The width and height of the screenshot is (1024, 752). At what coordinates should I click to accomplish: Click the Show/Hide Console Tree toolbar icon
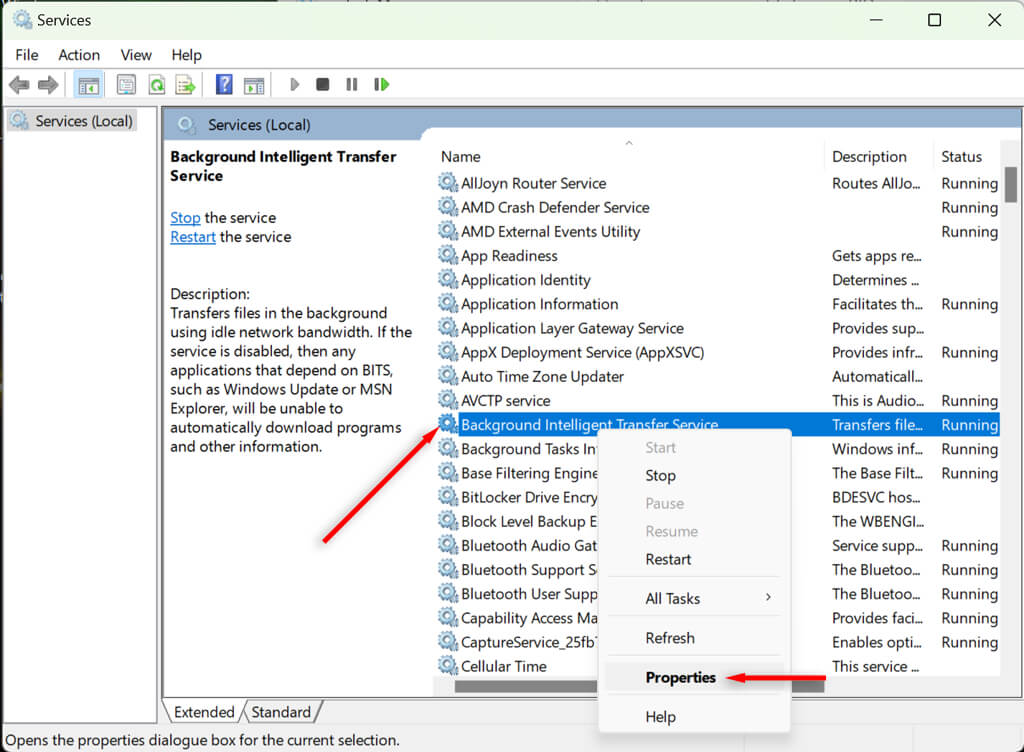point(88,85)
